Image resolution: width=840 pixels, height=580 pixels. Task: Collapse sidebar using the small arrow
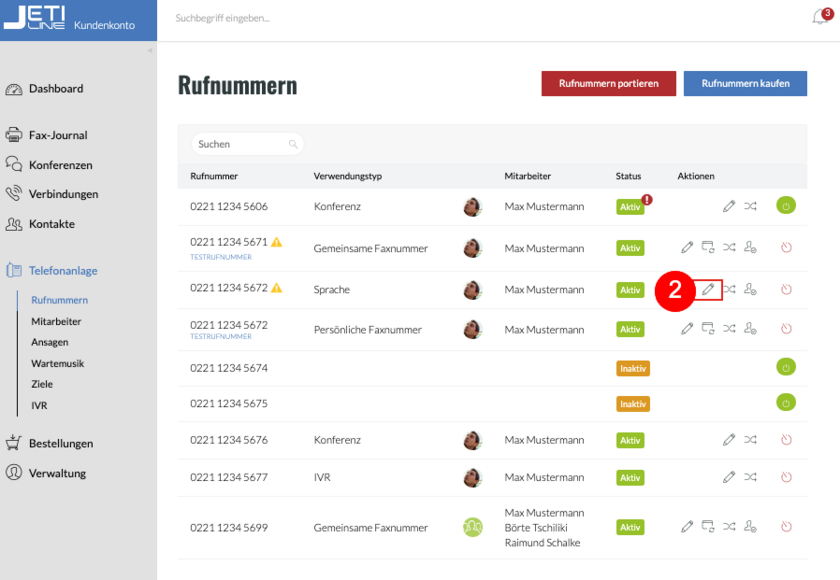[x=150, y=50]
